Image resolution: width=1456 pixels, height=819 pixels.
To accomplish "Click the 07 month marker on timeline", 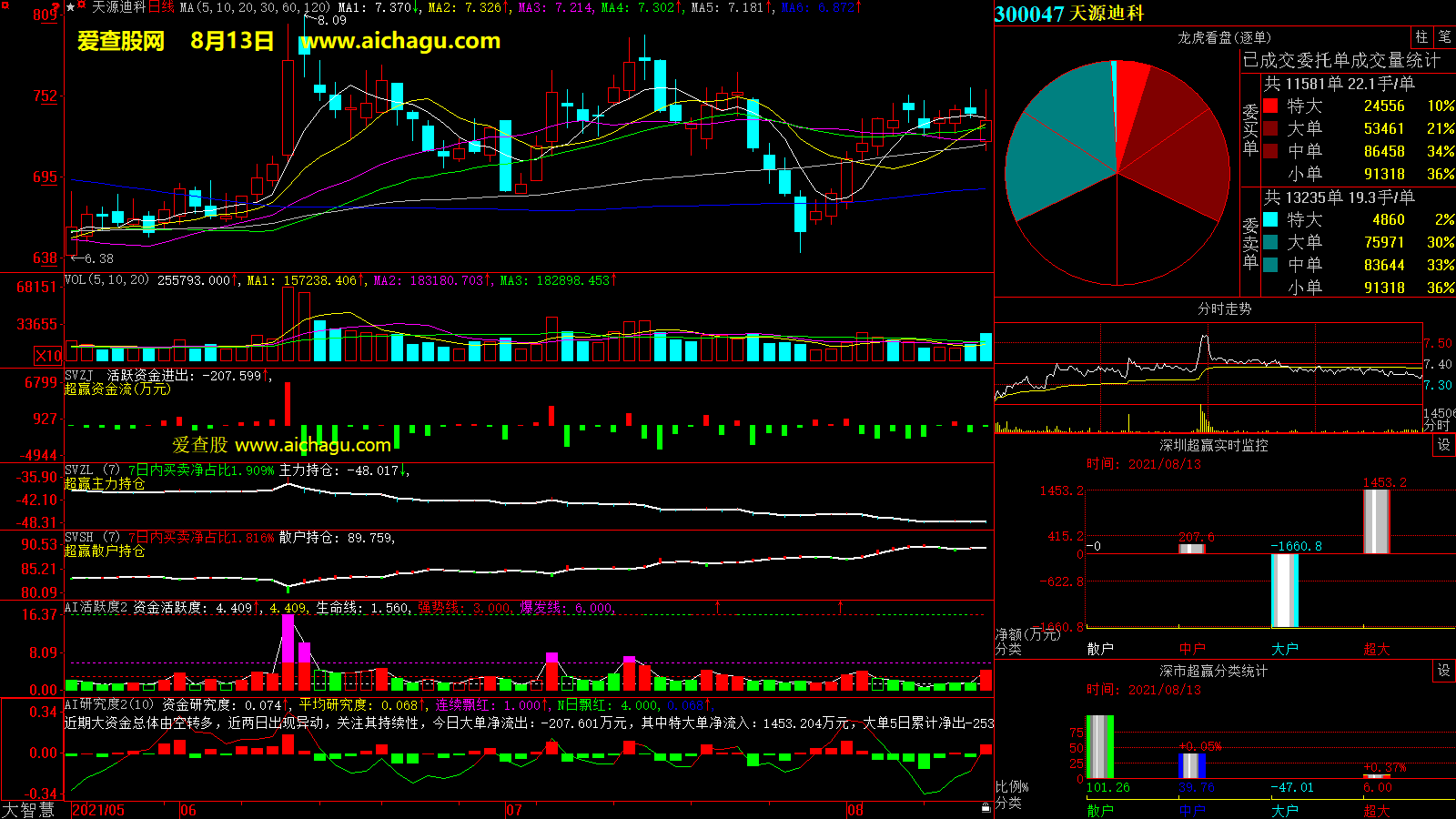I will pyautogui.click(x=514, y=810).
